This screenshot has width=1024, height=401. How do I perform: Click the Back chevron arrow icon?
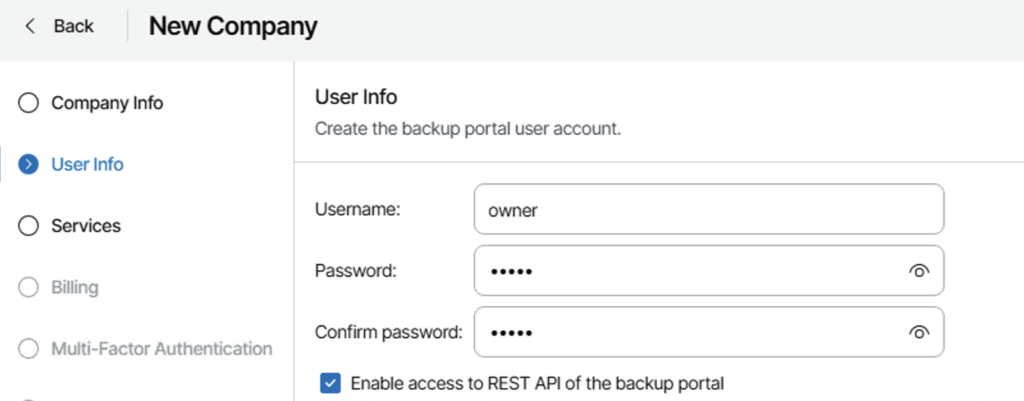point(30,26)
